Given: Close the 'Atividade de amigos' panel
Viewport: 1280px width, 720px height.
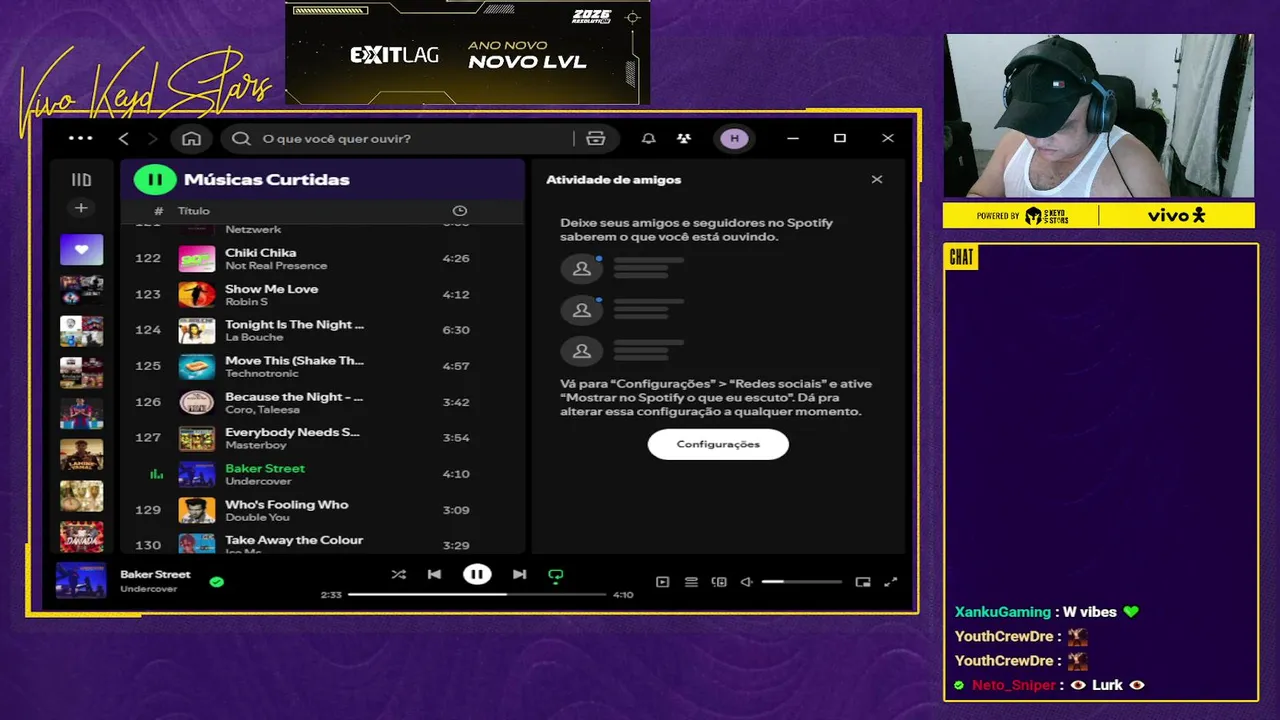Looking at the screenshot, I should coord(877,180).
